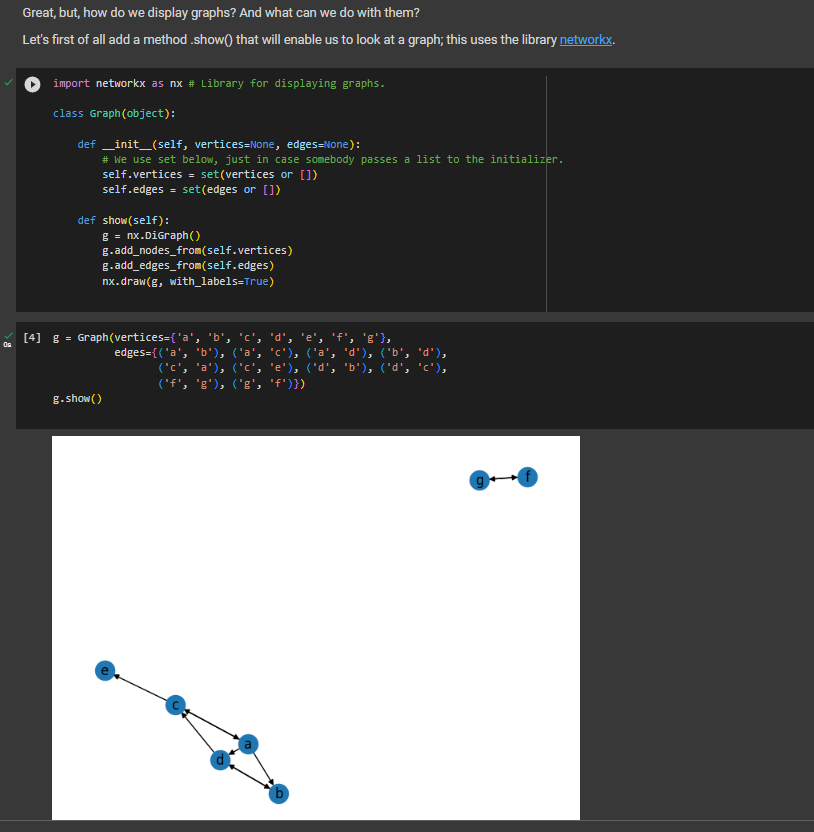Select the class Graph(object) definition line
Viewport: 814px width, 832px height.
pos(115,113)
